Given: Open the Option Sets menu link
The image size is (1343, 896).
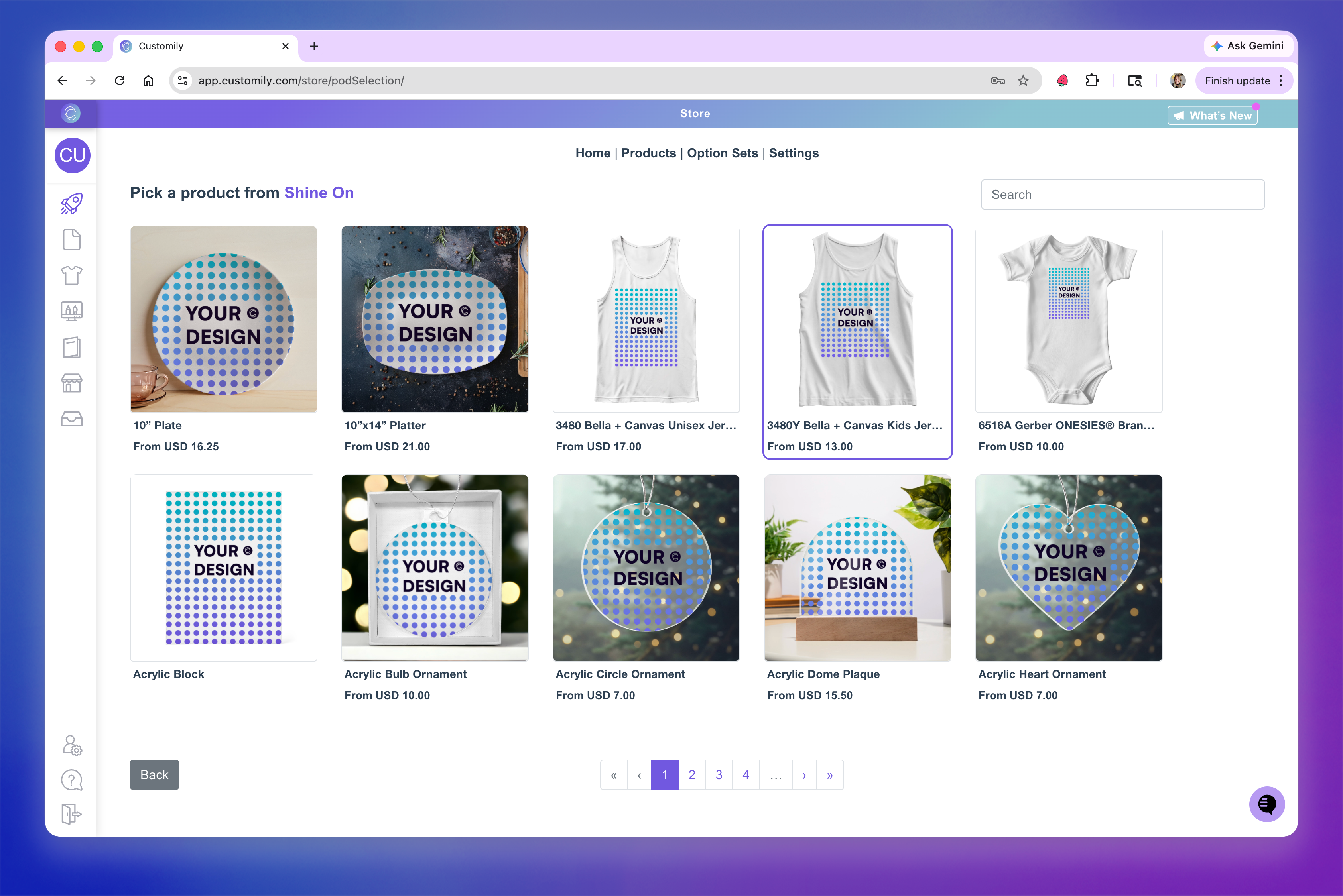Looking at the screenshot, I should point(722,153).
